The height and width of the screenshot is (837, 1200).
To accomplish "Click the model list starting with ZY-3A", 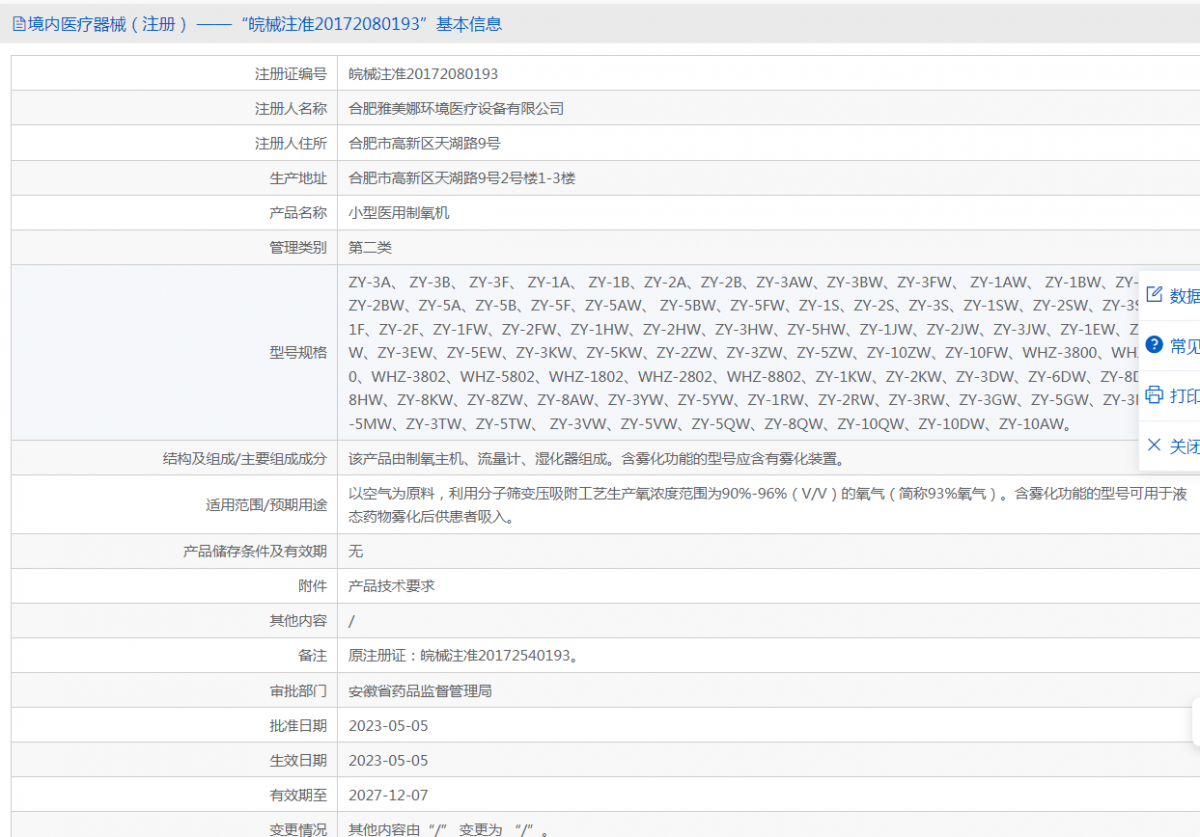I will (744, 352).
